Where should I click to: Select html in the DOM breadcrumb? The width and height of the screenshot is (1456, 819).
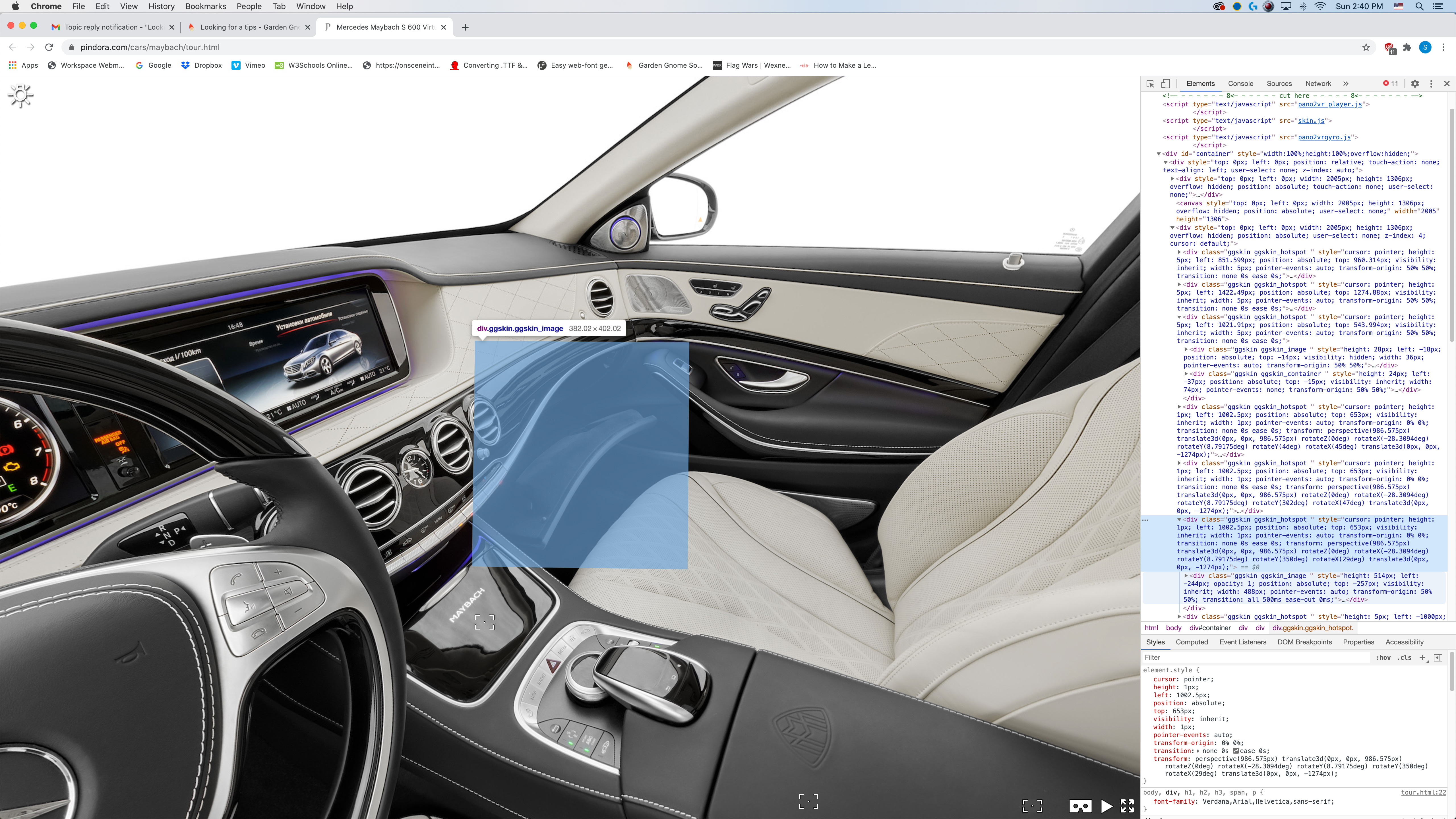click(1151, 628)
